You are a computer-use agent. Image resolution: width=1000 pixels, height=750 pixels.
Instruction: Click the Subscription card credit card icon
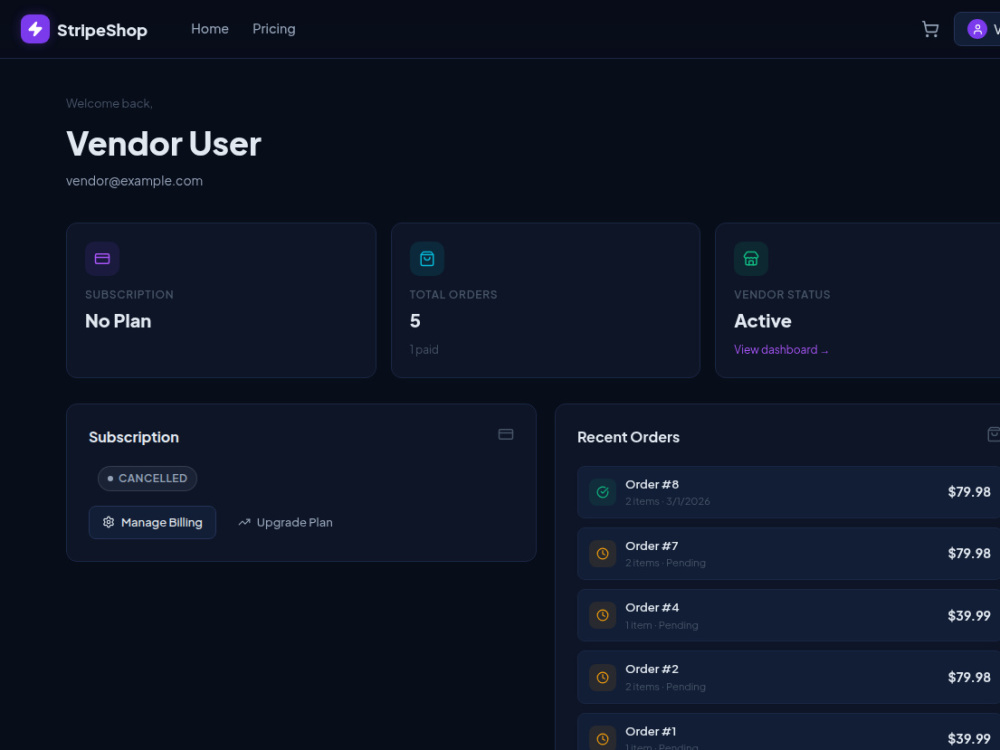[102, 258]
